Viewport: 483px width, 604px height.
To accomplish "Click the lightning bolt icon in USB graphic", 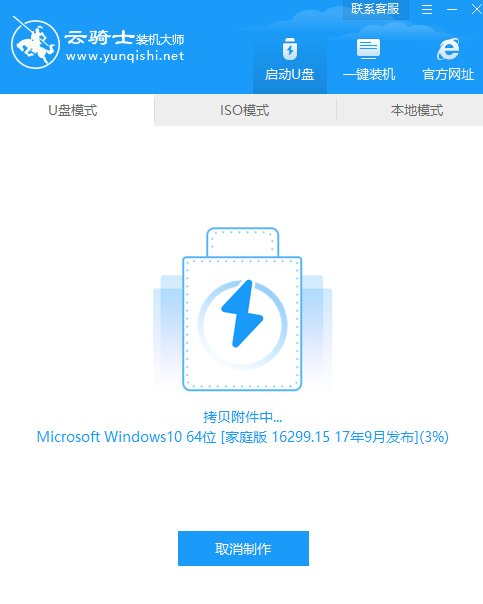I will (242, 313).
